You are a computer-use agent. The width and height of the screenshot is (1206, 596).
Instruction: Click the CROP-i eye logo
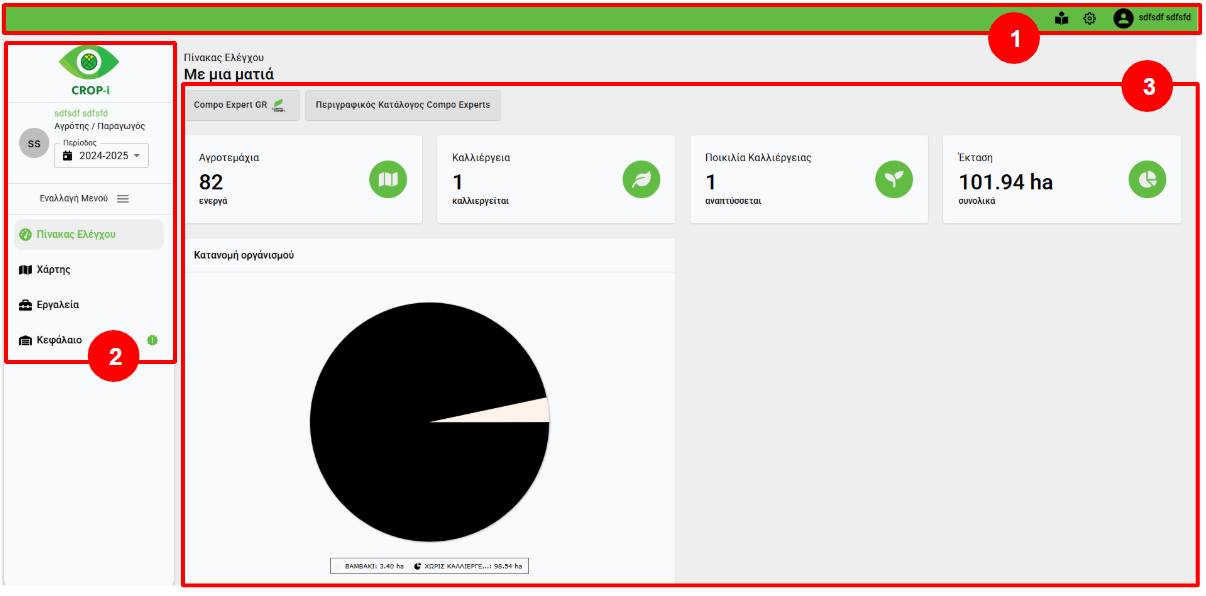tap(89, 63)
